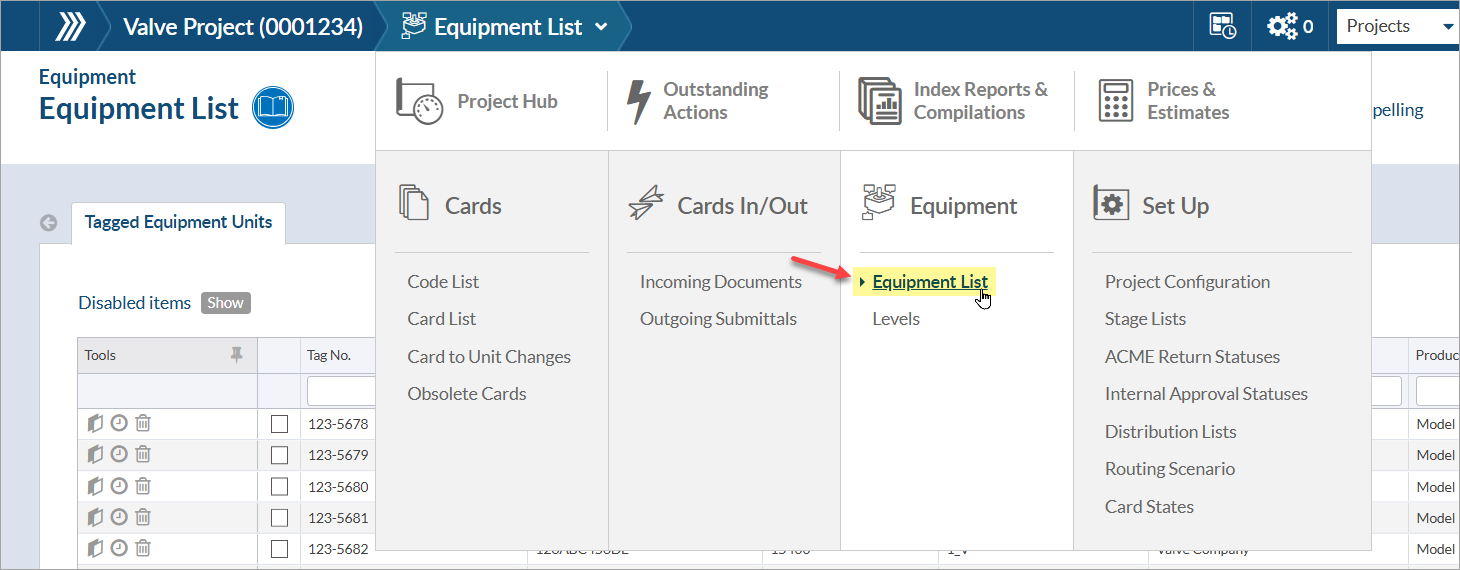Delete row 123-5681 with trash icon

tap(143, 517)
